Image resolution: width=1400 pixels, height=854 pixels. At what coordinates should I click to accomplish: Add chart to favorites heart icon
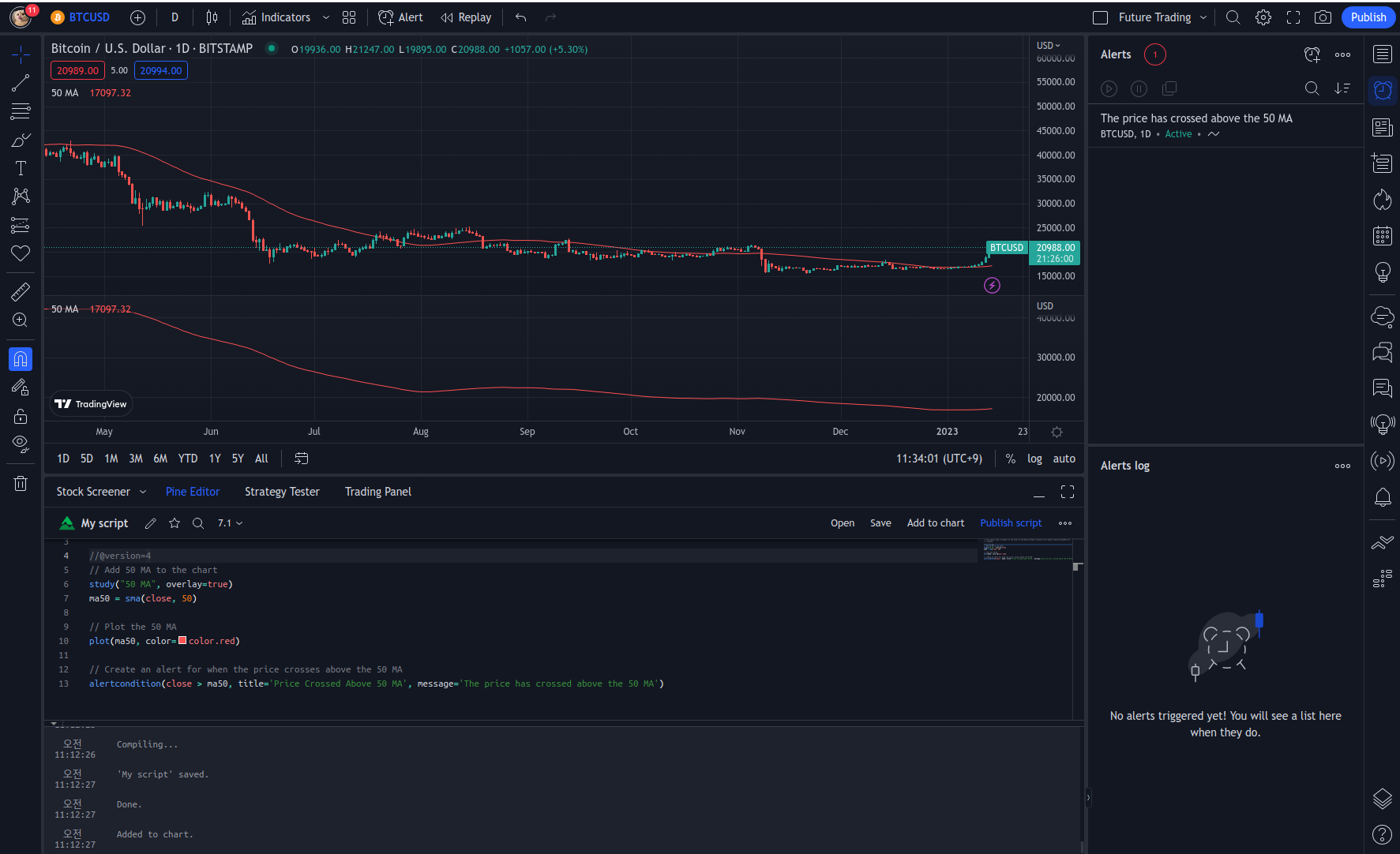[21, 253]
